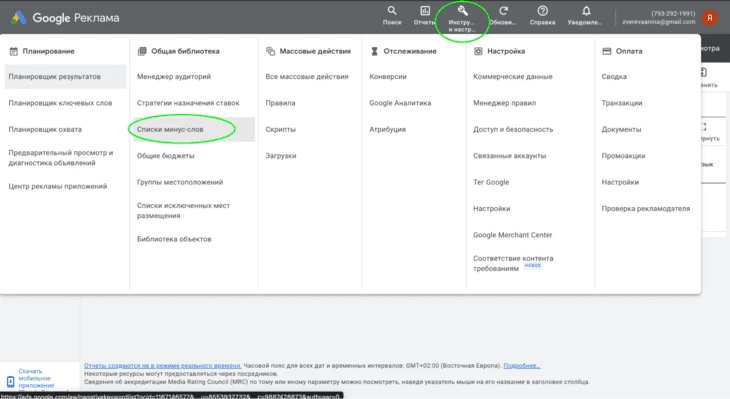Open Настройки in the Оплата column

coord(620,182)
